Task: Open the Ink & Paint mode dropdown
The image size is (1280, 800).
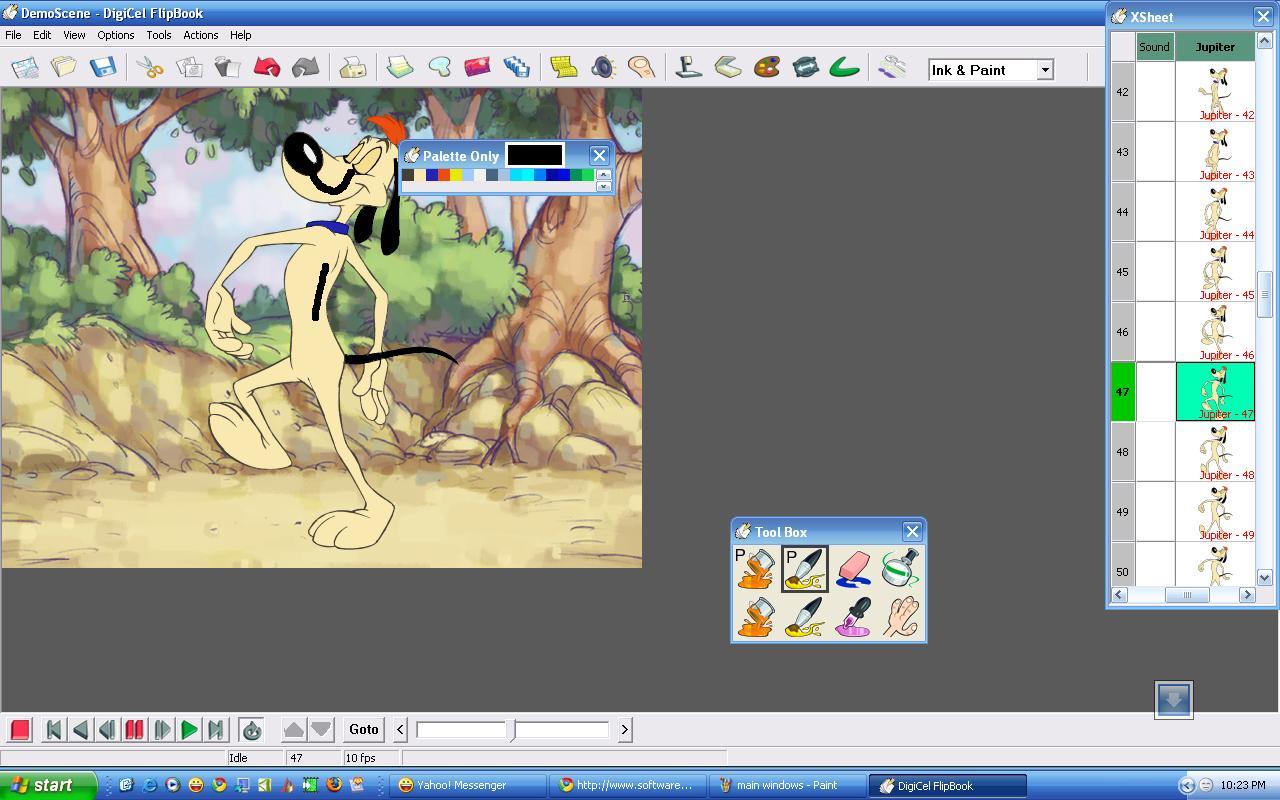Action: point(1044,70)
